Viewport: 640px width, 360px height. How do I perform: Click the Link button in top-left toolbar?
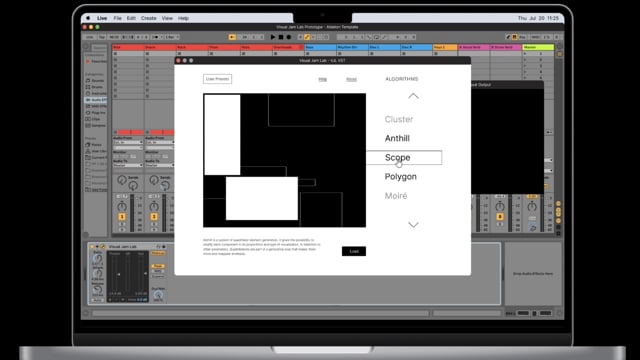[90, 37]
